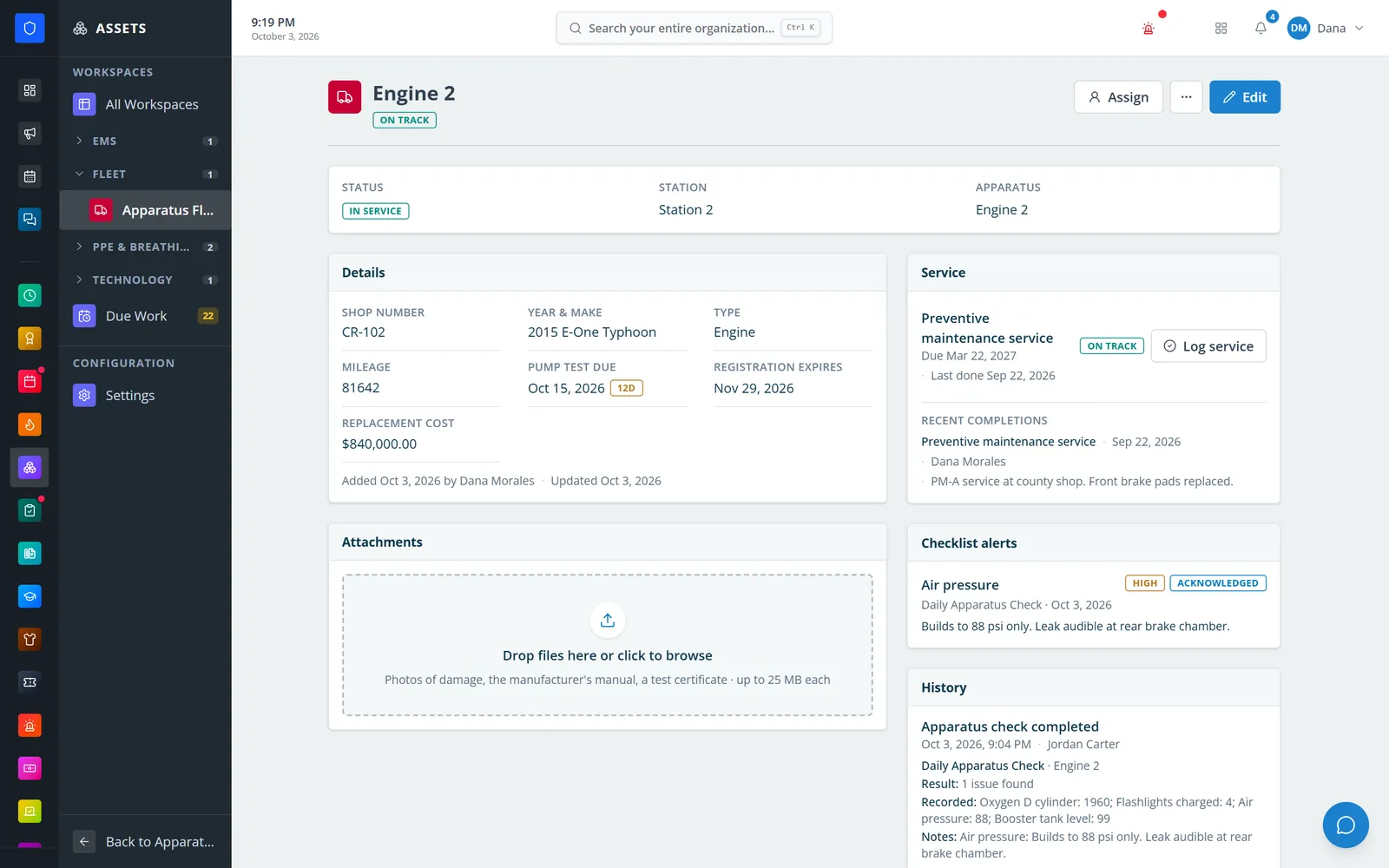This screenshot has width=1389, height=868.
Task: Open the yellow award ribbon icon
Action: tap(30, 339)
